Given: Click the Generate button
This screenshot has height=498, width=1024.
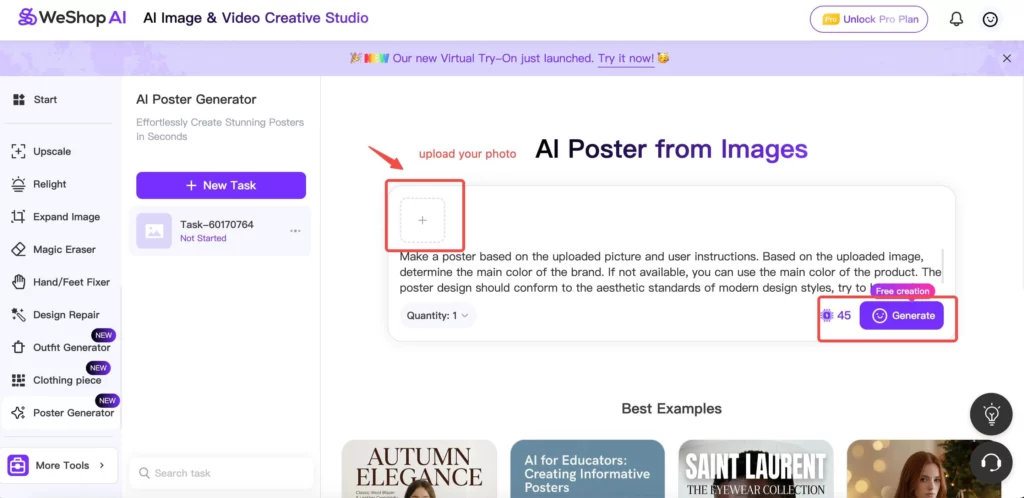Looking at the screenshot, I should [x=901, y=316].
